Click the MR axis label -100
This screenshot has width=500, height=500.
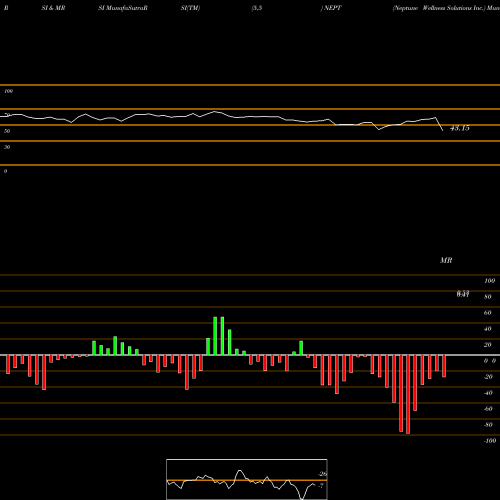490,441
